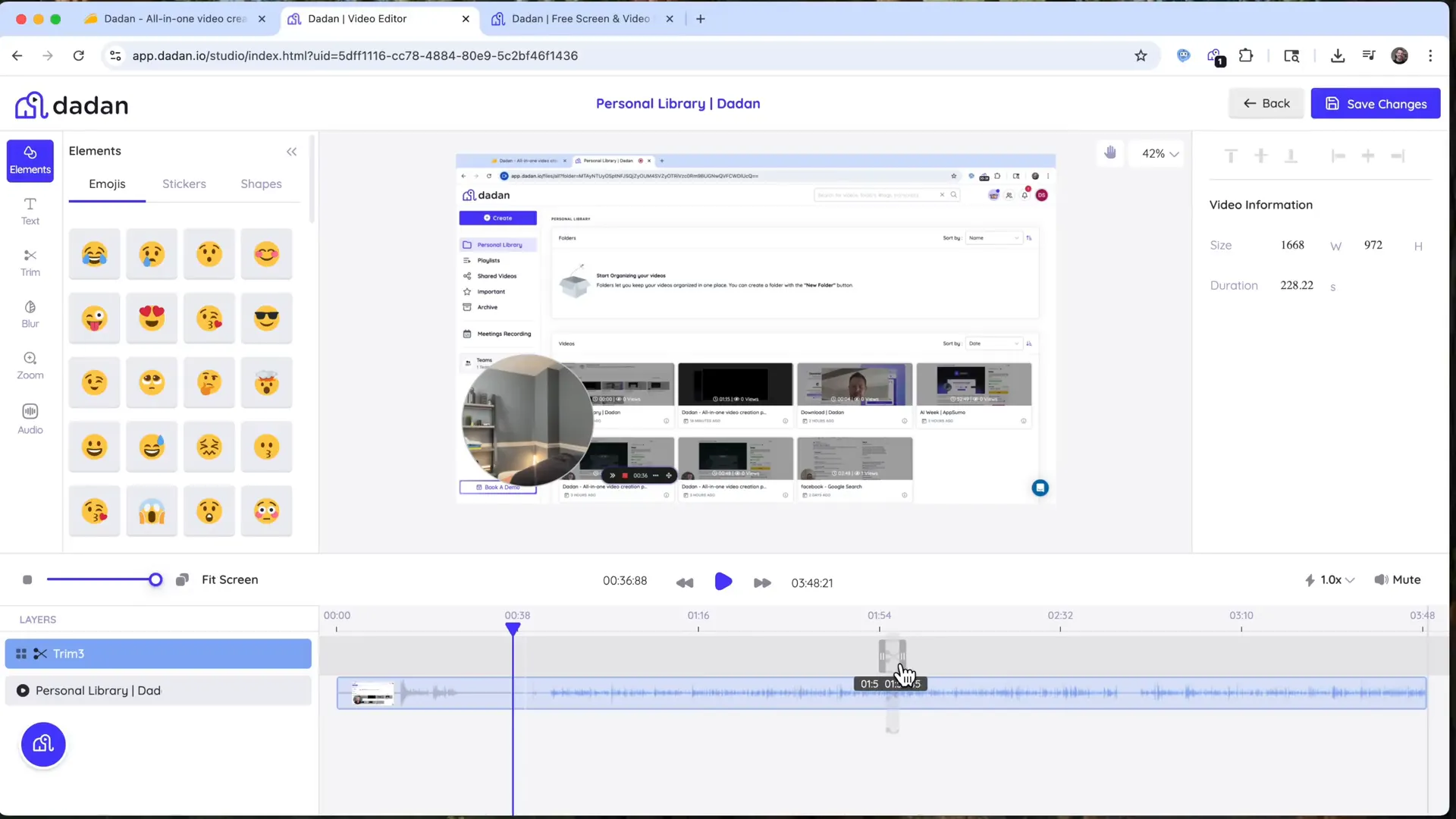This screenshot has width=1456, height=819.
Task: Add the sweat smile emoji
Action: click(152, 447)
